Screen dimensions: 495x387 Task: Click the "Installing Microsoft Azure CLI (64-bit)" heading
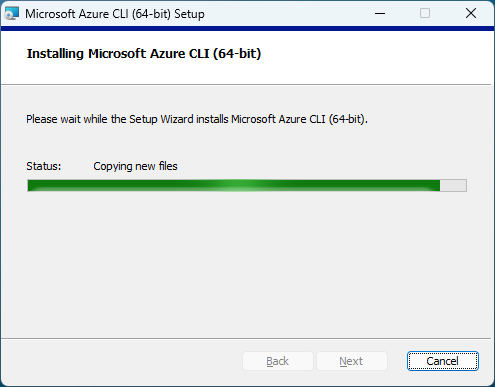coord(144,54)
